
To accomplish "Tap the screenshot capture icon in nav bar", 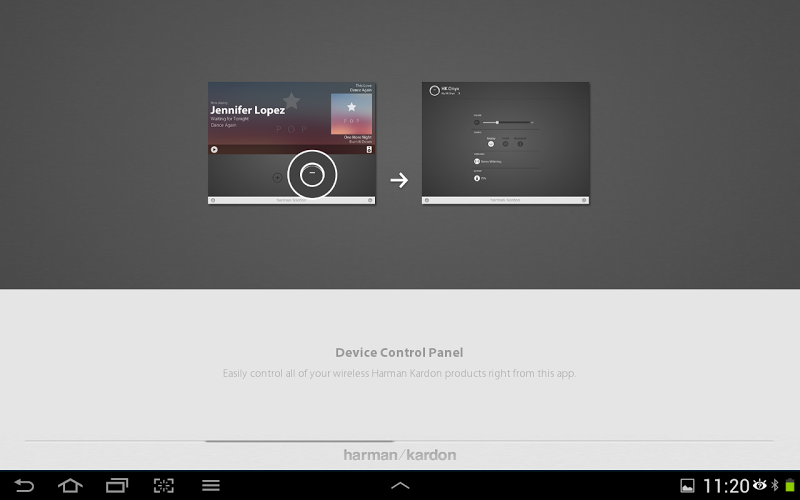I will click(164, 485).
